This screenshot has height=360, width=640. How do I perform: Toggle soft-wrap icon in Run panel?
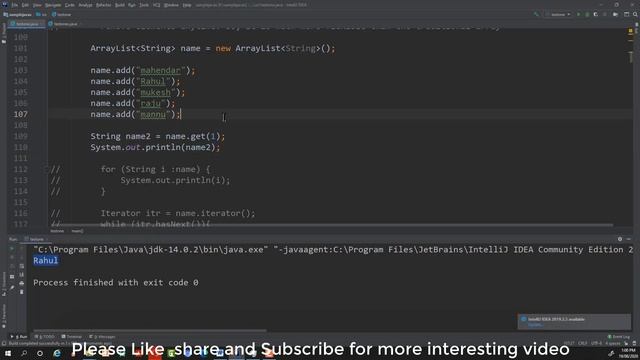[22, 266]
